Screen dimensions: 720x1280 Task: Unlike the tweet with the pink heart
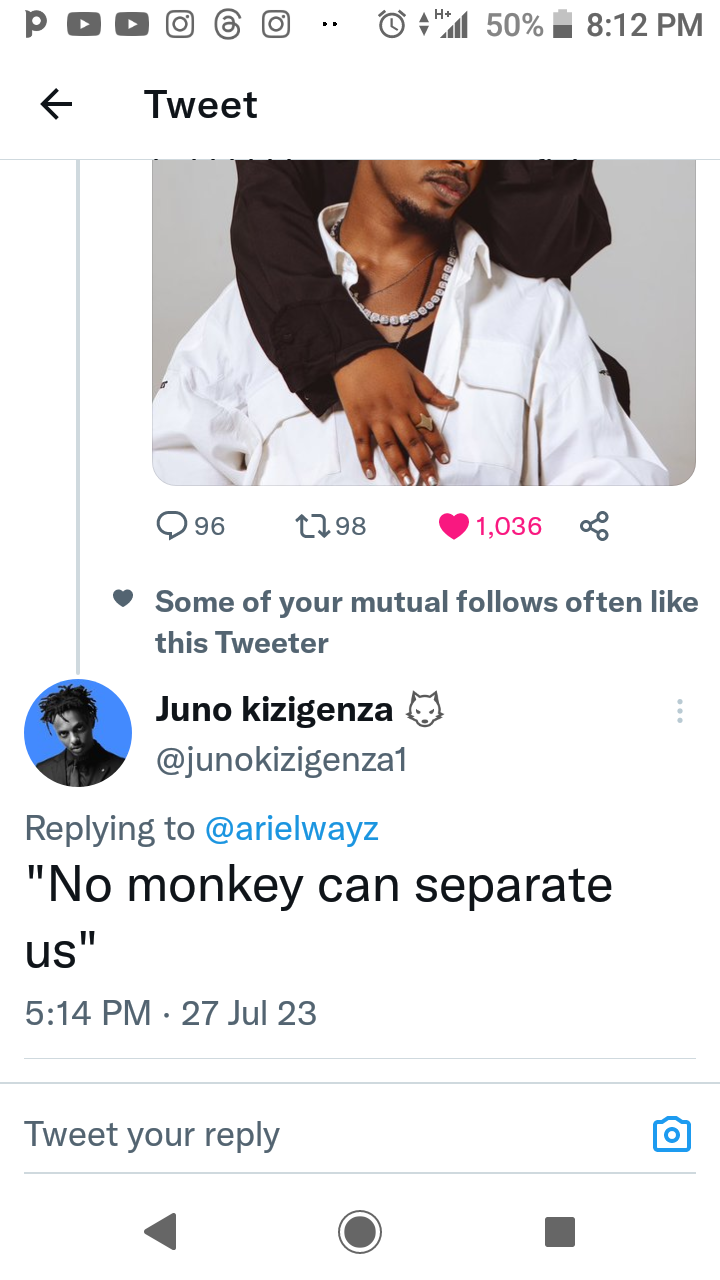[454, 526]
